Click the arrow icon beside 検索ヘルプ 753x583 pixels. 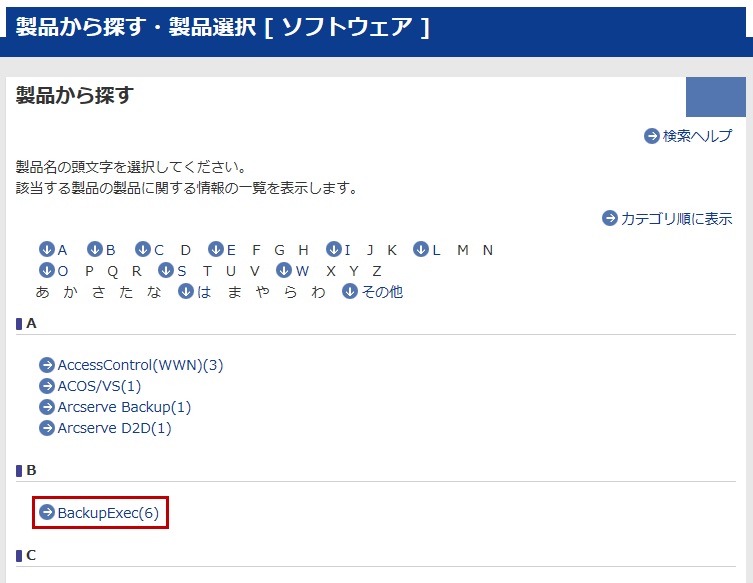(652, 136)
